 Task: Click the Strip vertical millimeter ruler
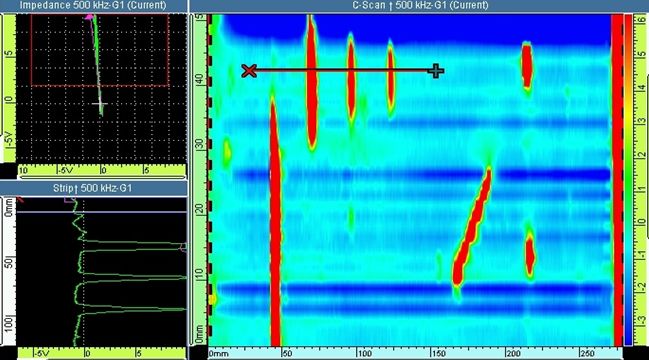(x=9, y=272)
